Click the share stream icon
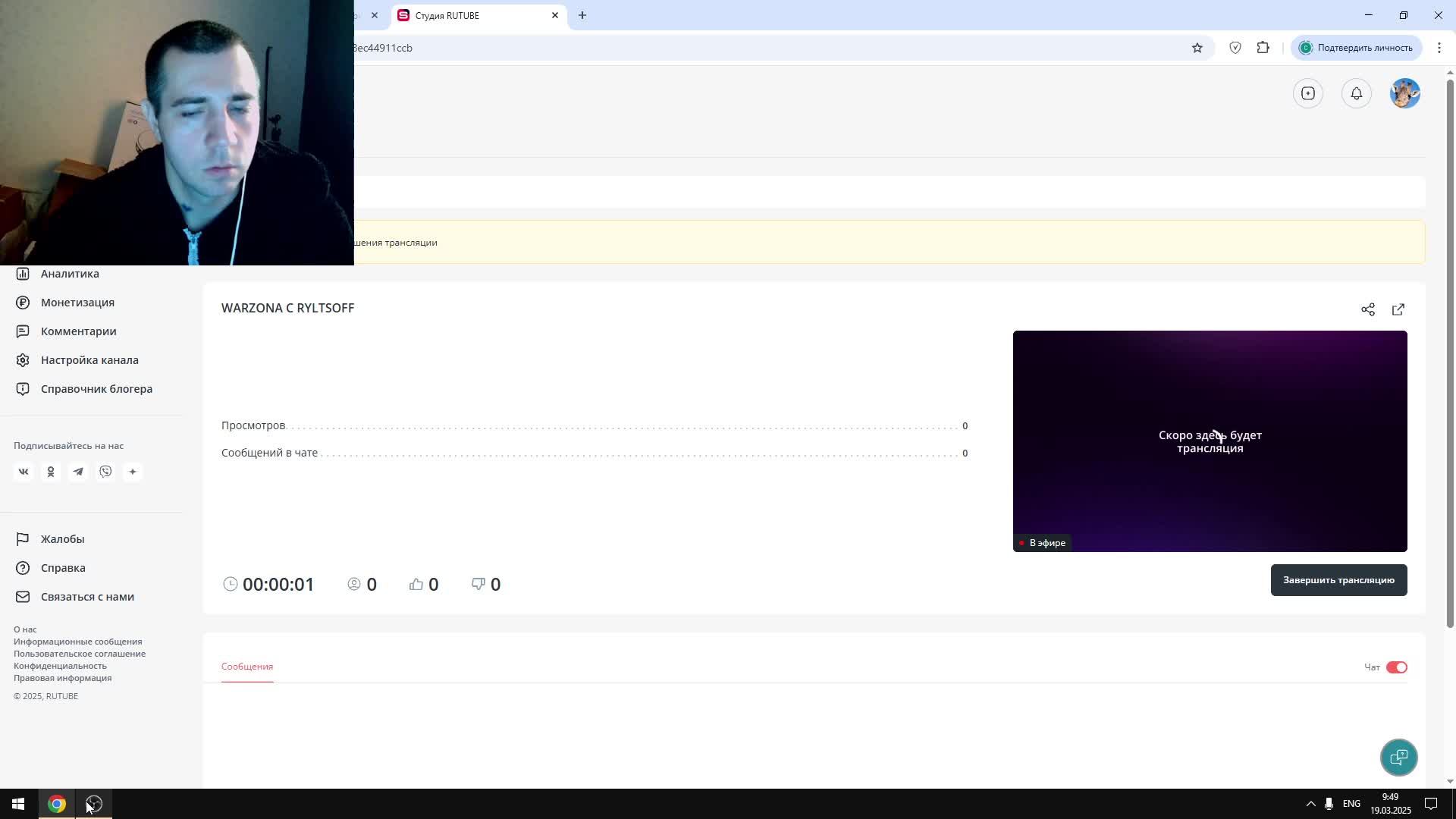The height and width of the screenshot is (819, 1456). [1367, 309]
